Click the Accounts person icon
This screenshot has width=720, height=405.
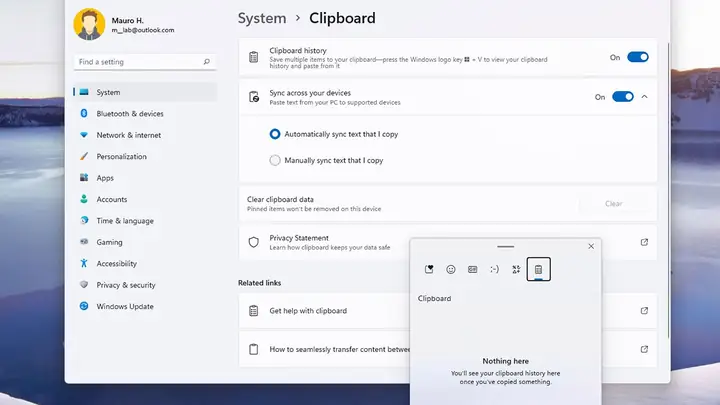84,199
